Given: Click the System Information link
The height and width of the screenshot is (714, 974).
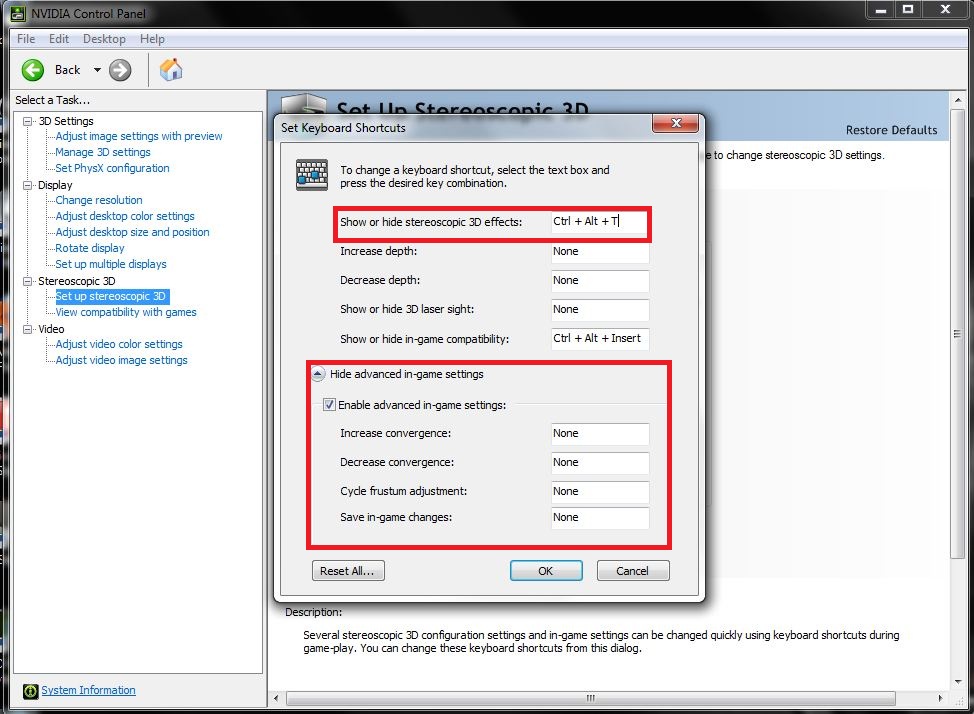Looking at the screenshot, I should (x=88, y=690).
